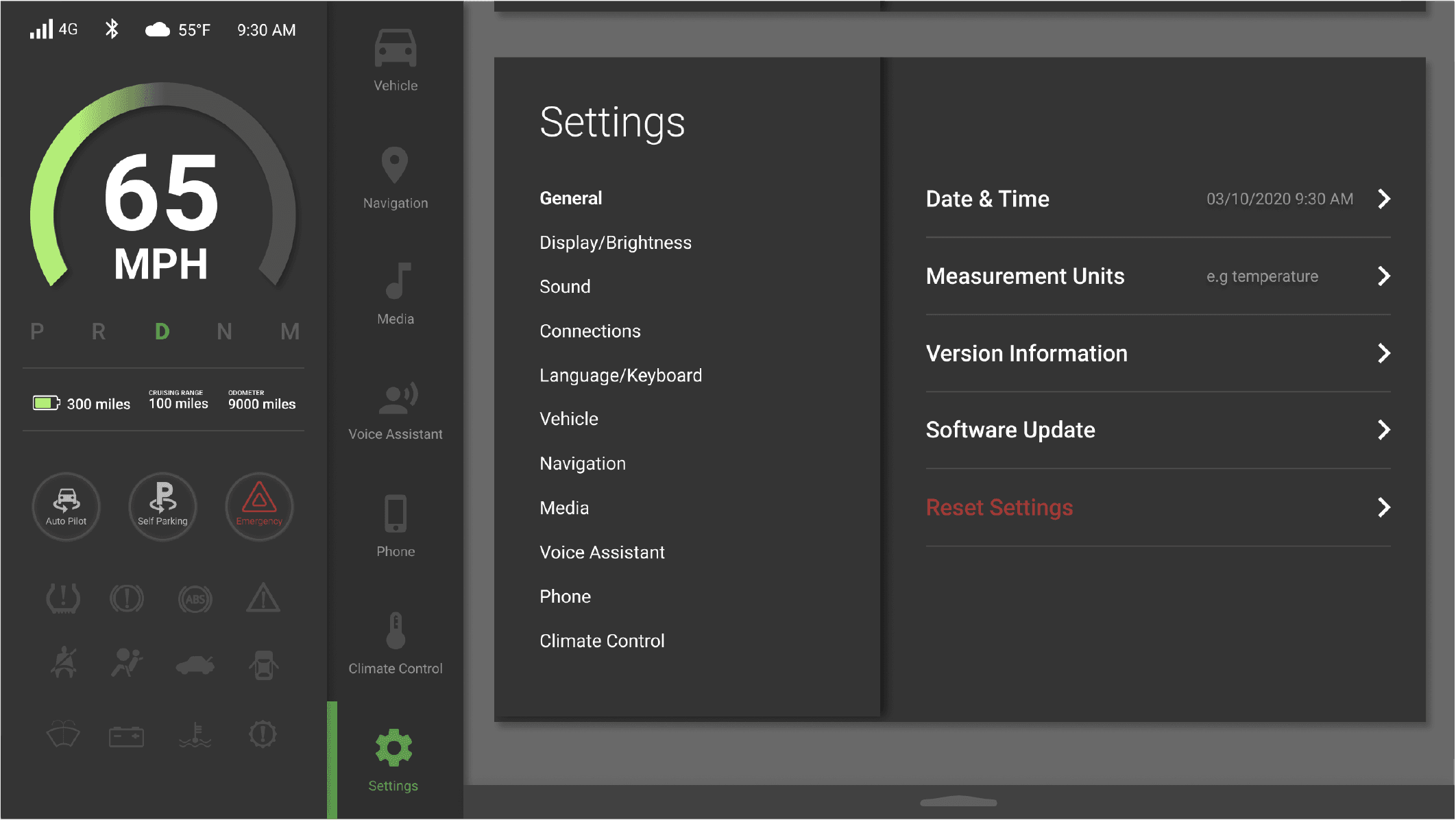Expand the Date & Time chevron
Screen dimensions: 1456x820
point(1383,199)
